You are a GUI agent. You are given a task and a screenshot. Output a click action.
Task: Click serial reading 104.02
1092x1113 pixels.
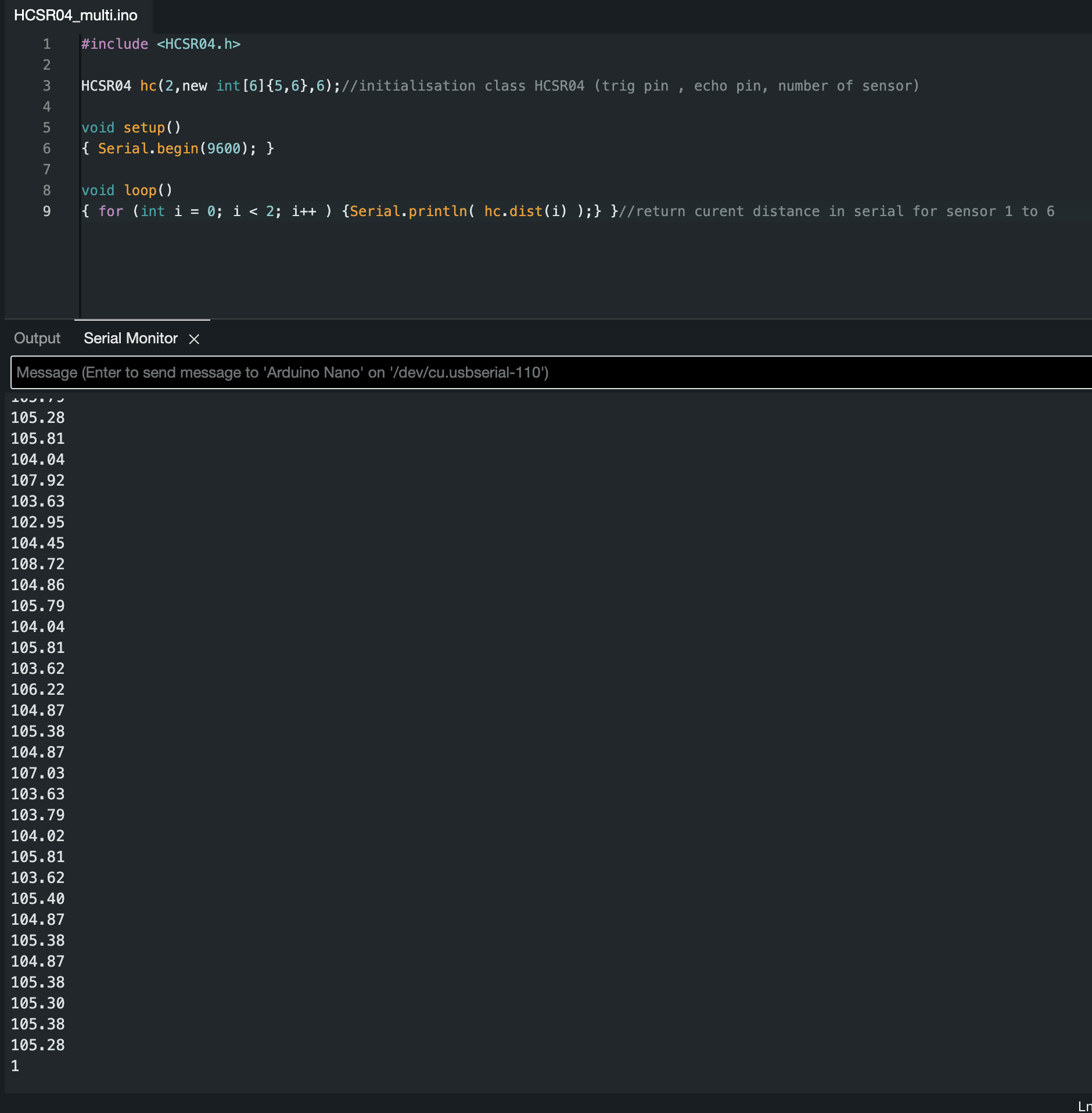(38, 836)
